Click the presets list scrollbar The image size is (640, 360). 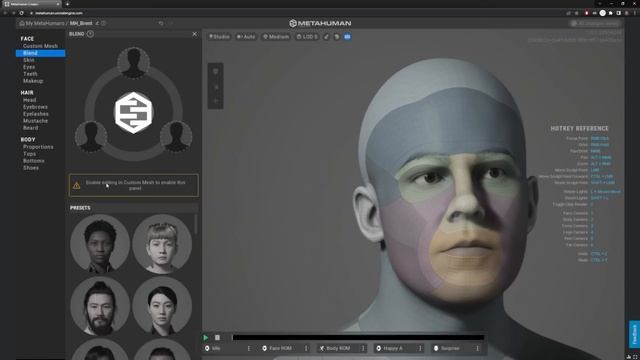(x=196, y=224)
